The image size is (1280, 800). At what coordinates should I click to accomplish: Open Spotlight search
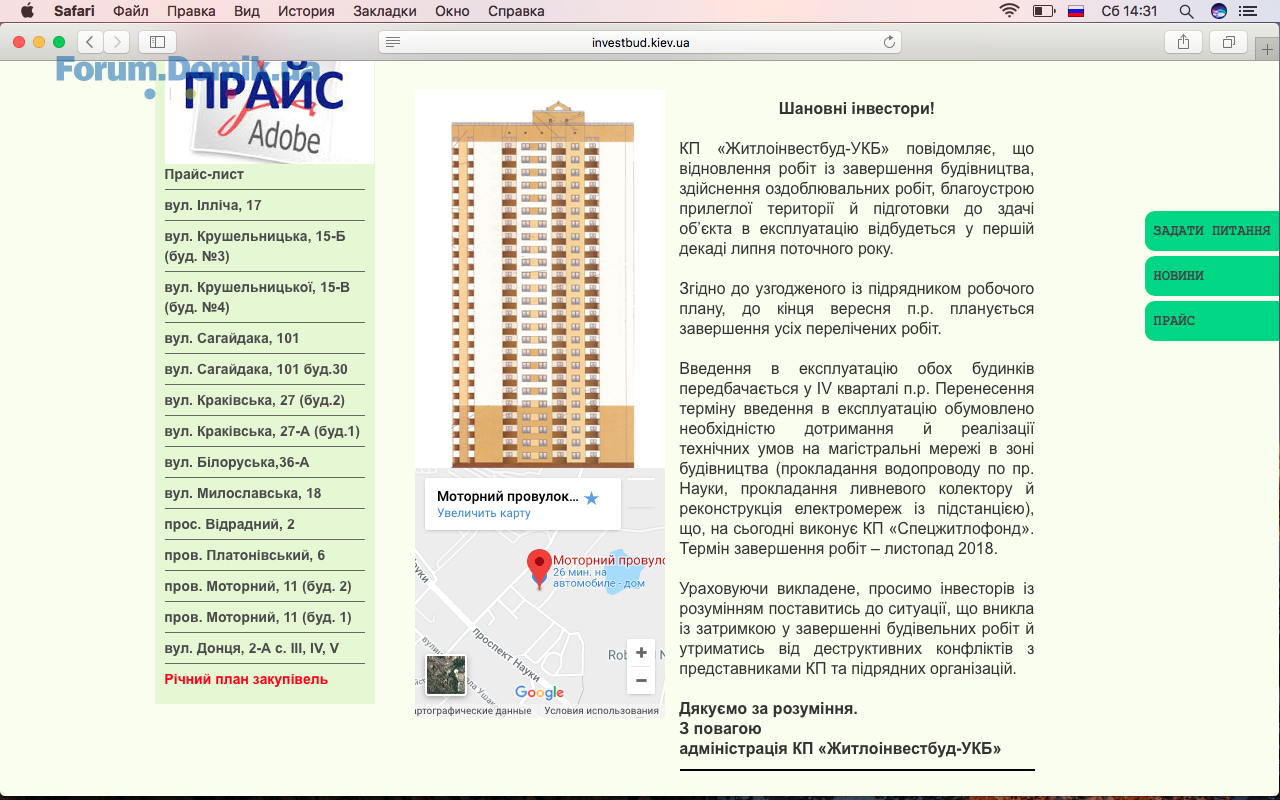pos(1186,11)
